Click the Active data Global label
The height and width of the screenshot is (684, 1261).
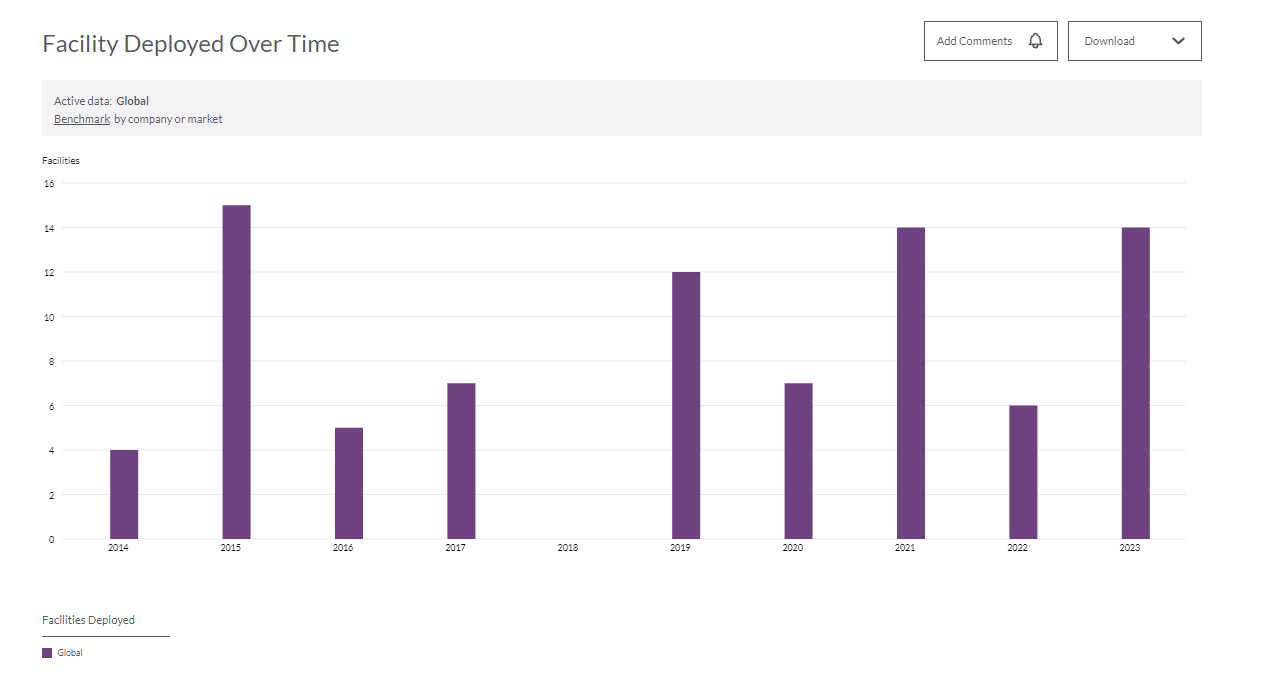[x=132, y=101]
